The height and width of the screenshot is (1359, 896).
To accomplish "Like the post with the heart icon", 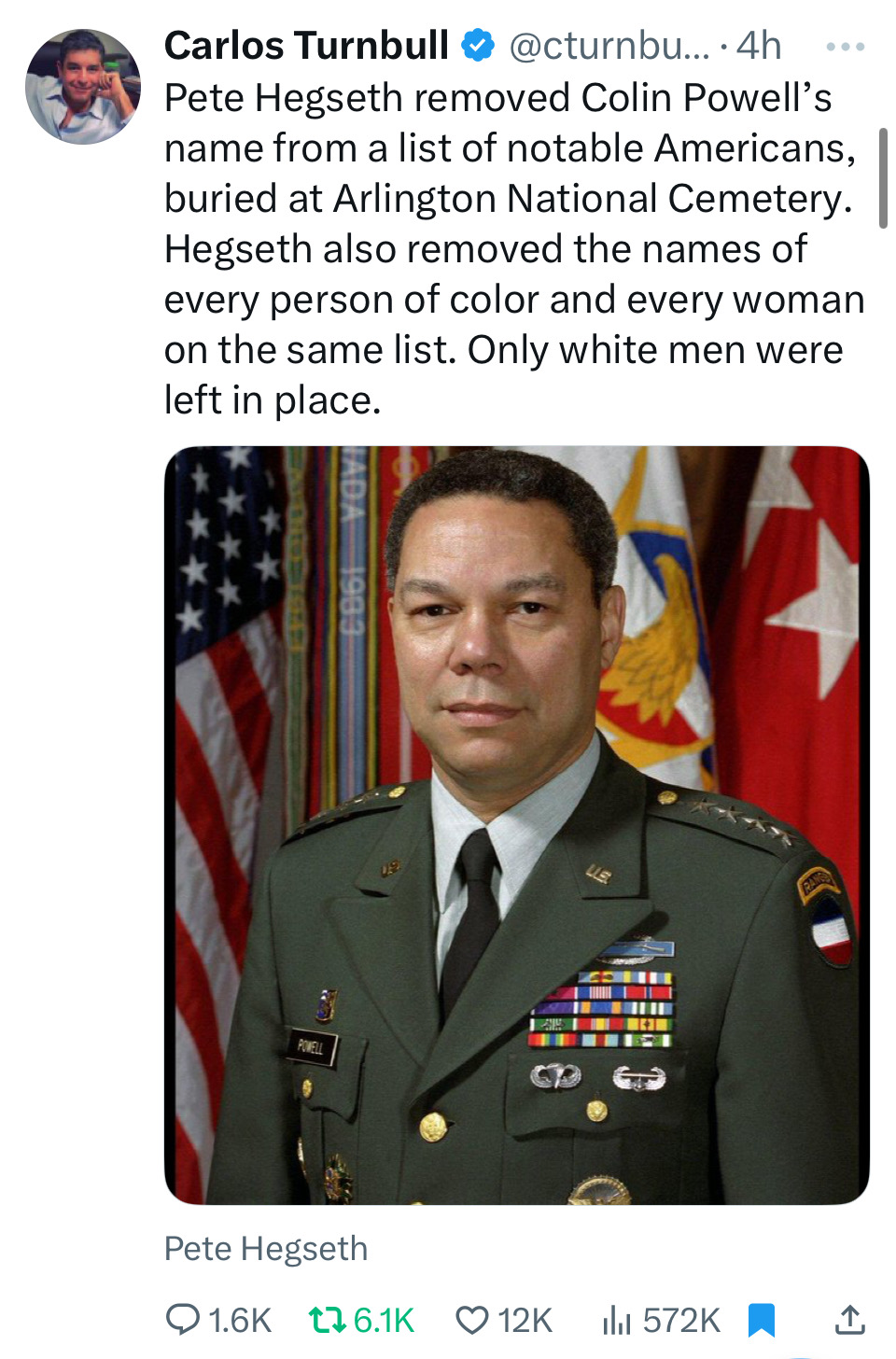I will click(x=472, y=1320).
